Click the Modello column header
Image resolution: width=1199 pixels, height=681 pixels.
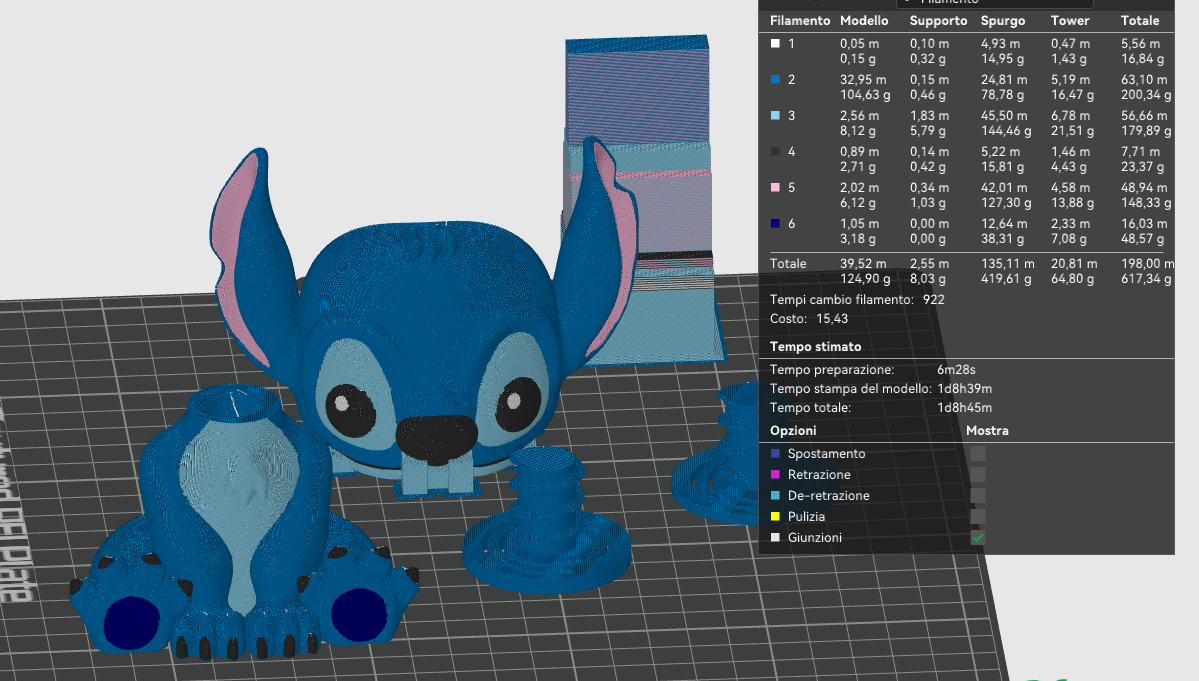point(864,20)
